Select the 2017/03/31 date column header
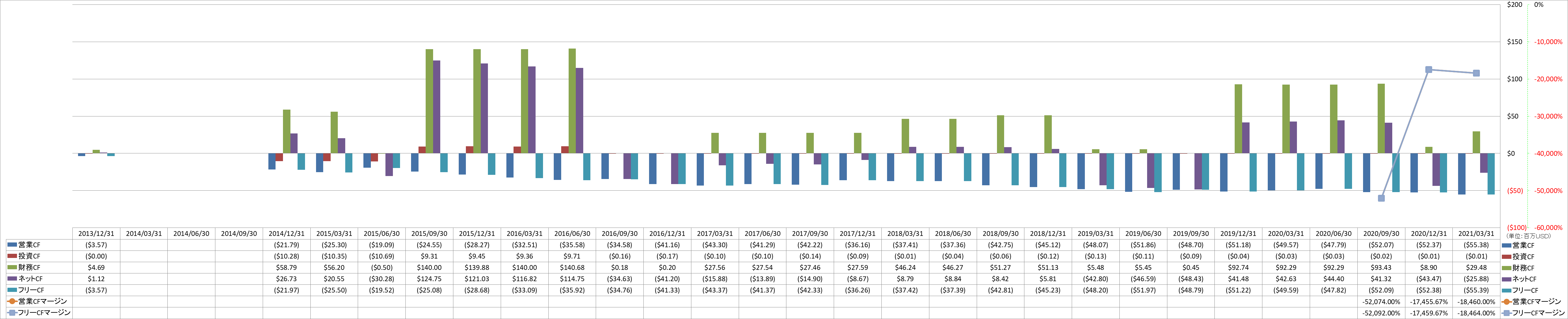 click(x=715, y=234)
